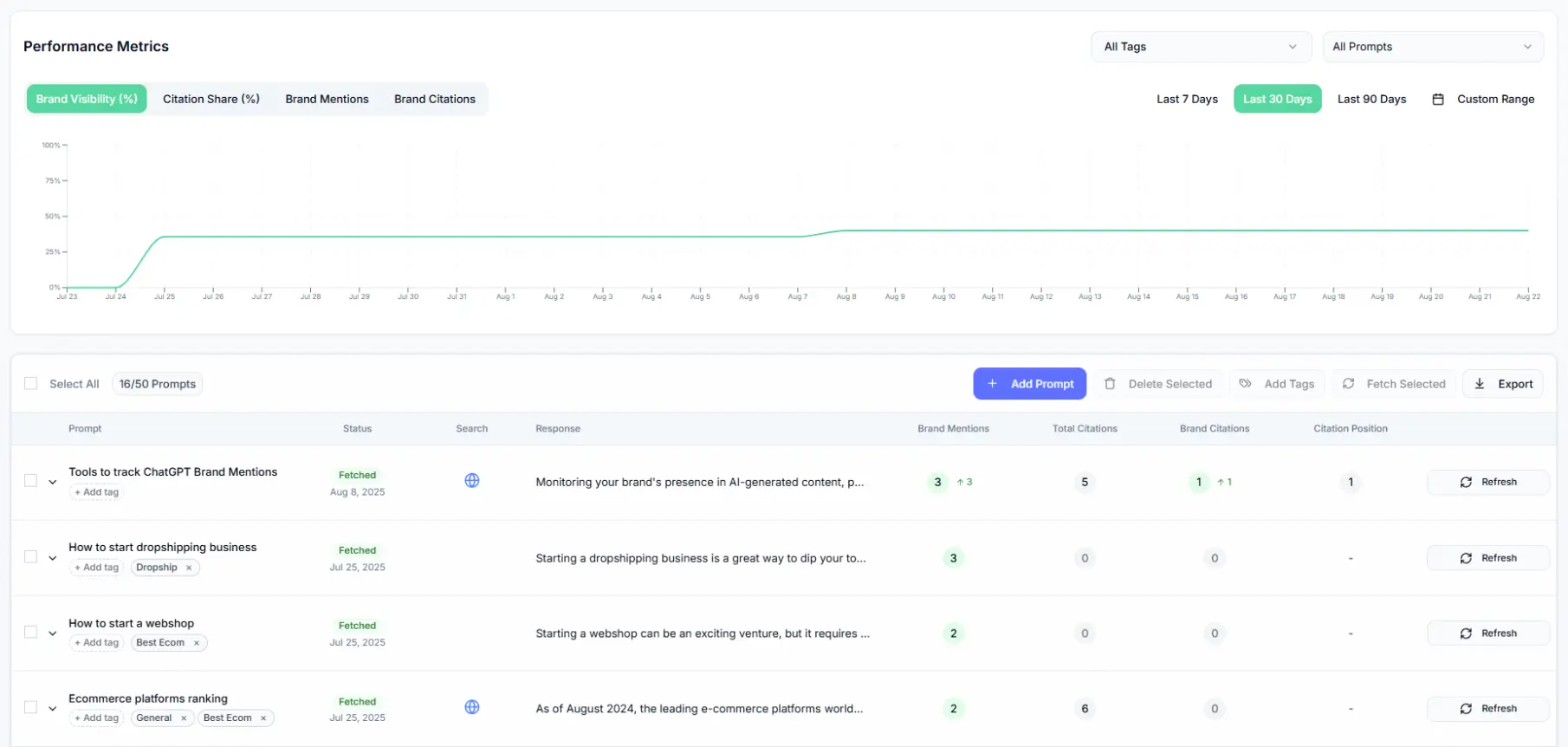Remove the Dropship tag via its x
The height and width of the screenshot is (747, 1568).
point(189,568)
